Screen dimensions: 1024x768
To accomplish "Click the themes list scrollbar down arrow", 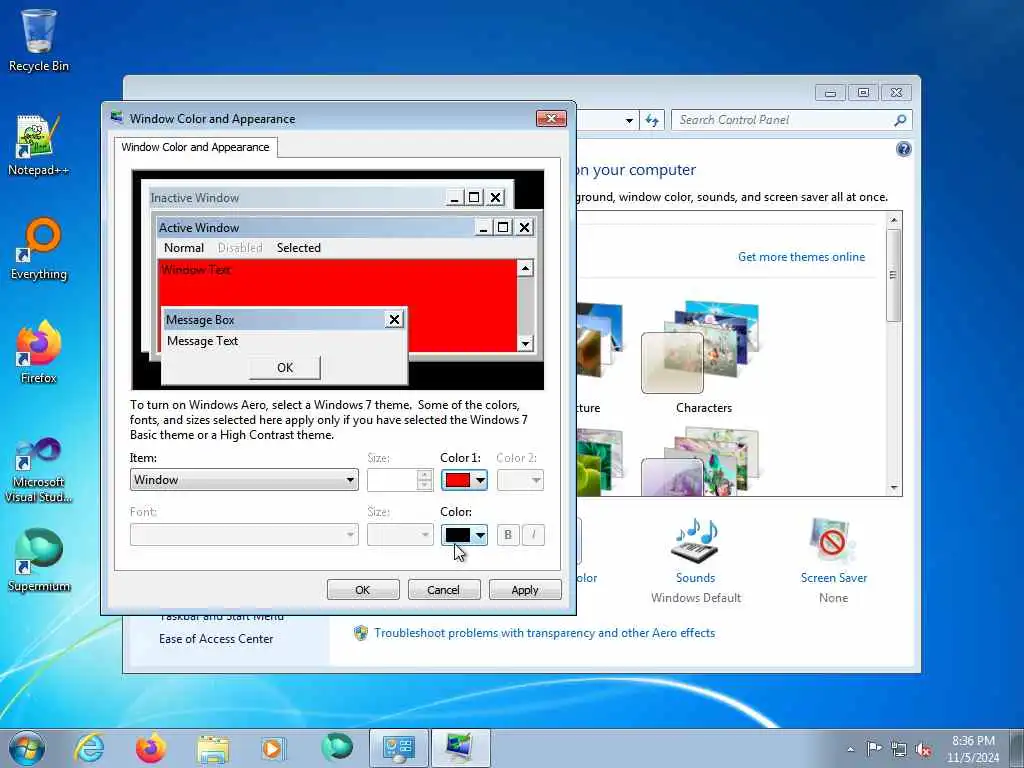I will (894, 488).
